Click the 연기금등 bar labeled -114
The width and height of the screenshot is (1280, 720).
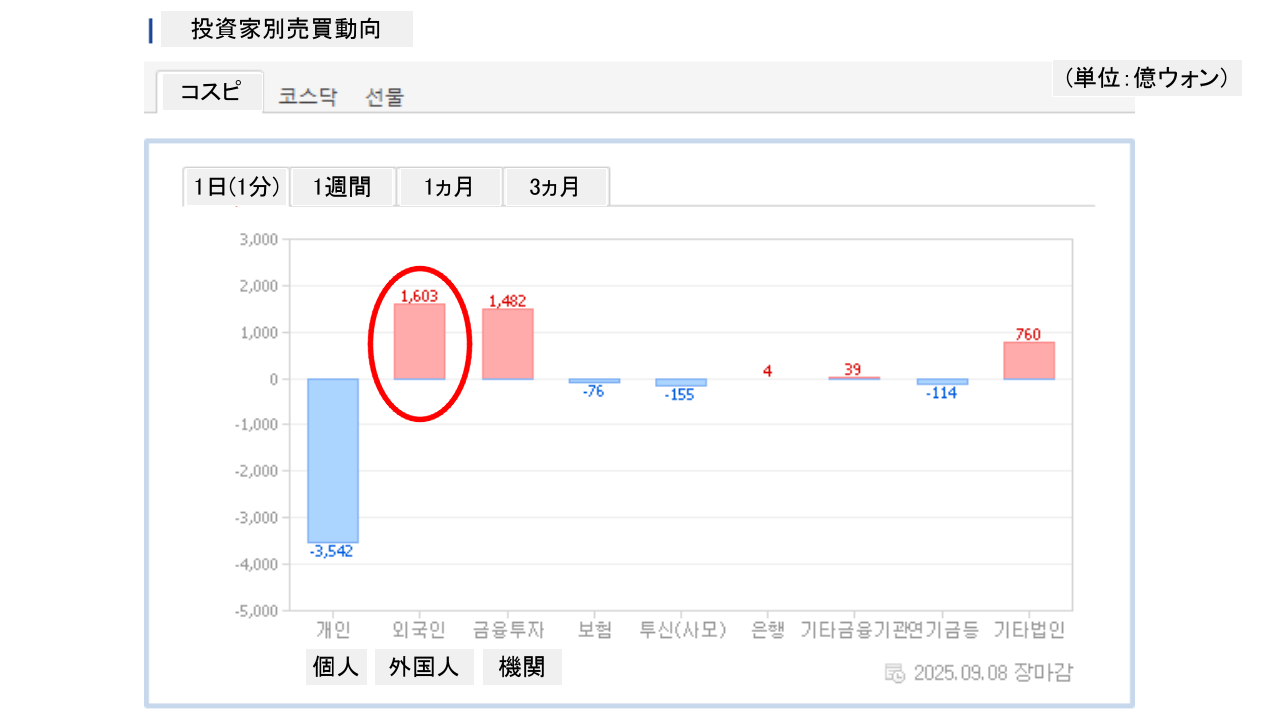click(942, 381)
